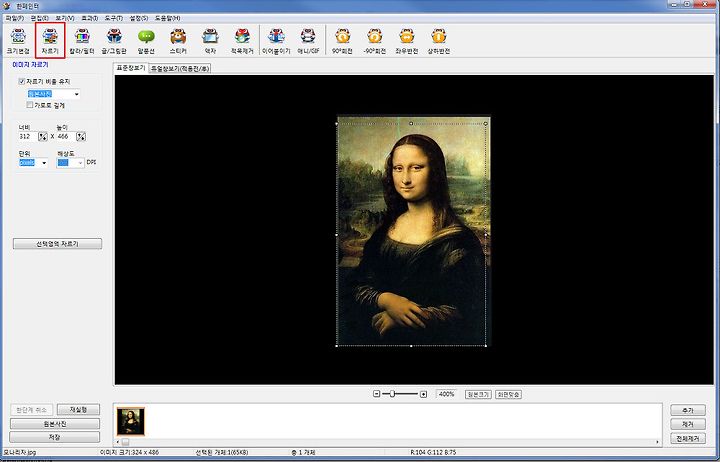
Task: Click the bottom-center crop selection handle
Action: [411, 346]
